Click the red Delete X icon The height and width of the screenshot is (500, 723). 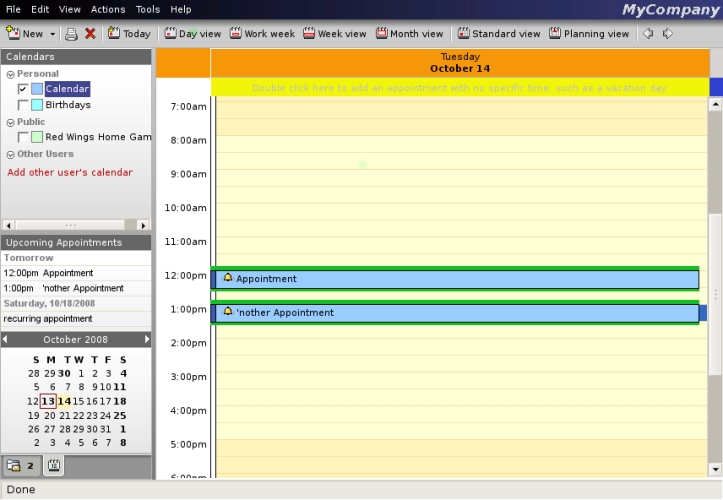90,34
